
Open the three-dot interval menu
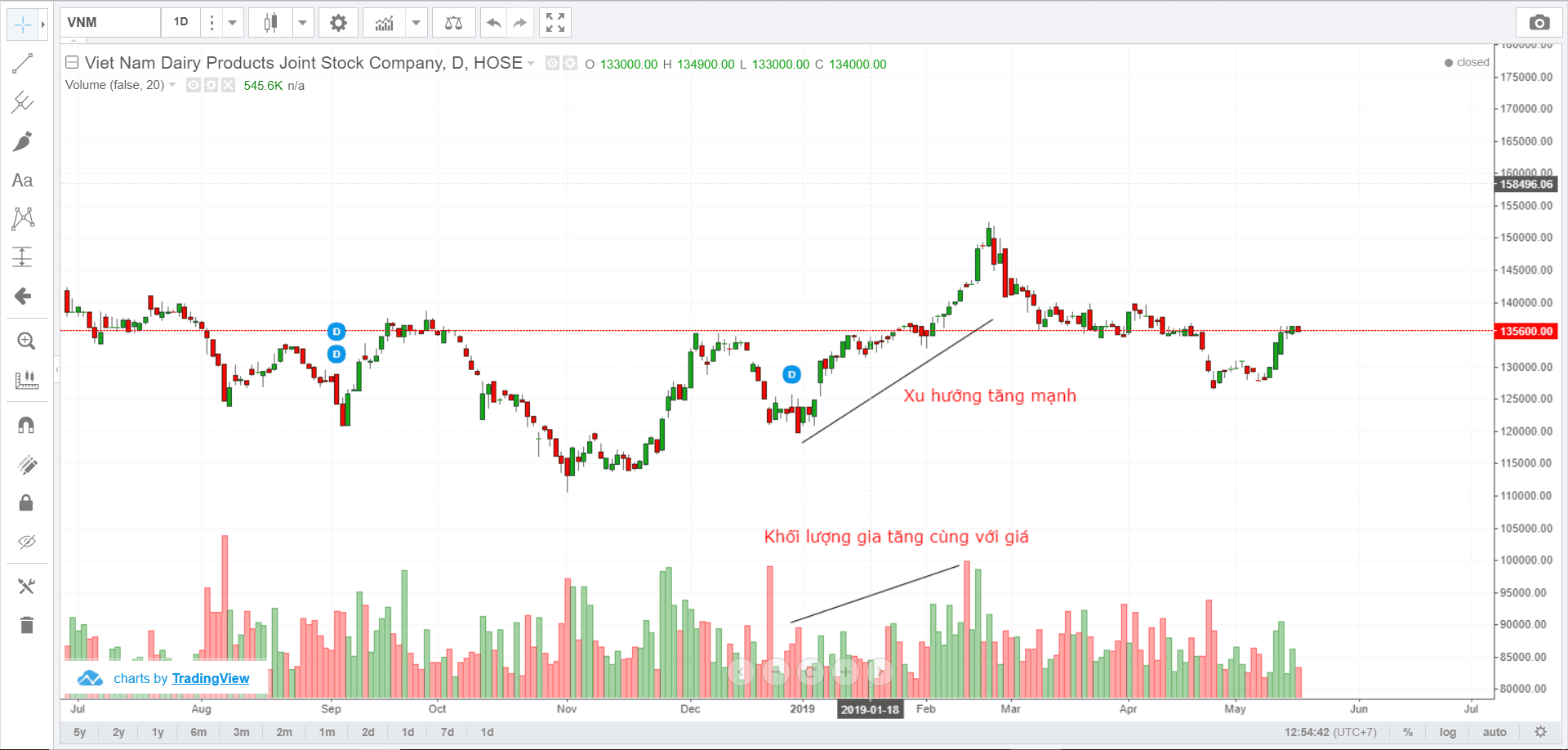[x=212, y=23]
